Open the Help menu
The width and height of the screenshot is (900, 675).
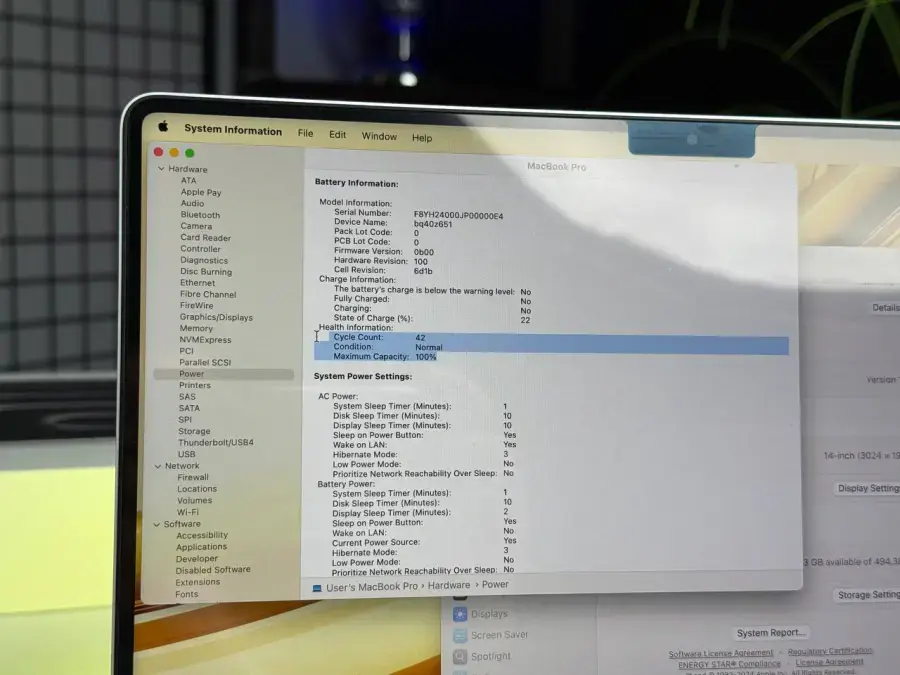tap(422, 138)
